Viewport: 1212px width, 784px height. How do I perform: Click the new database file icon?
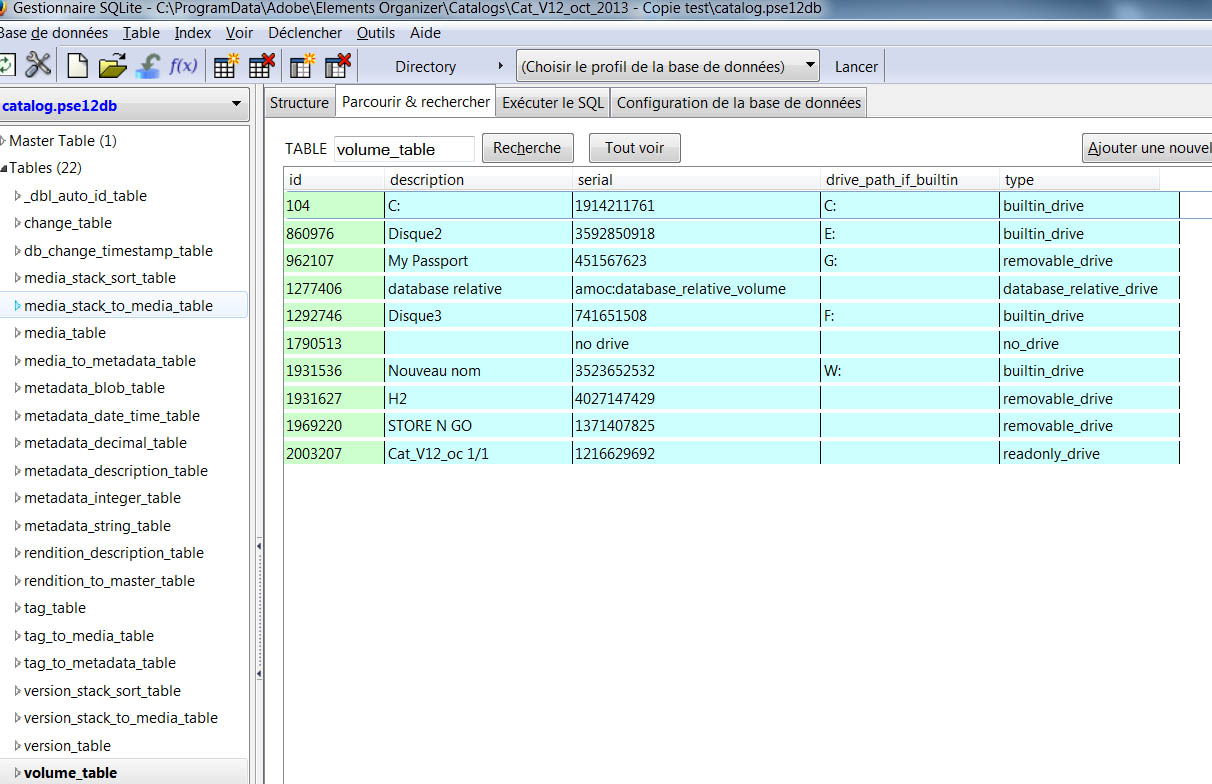point(77,64)
